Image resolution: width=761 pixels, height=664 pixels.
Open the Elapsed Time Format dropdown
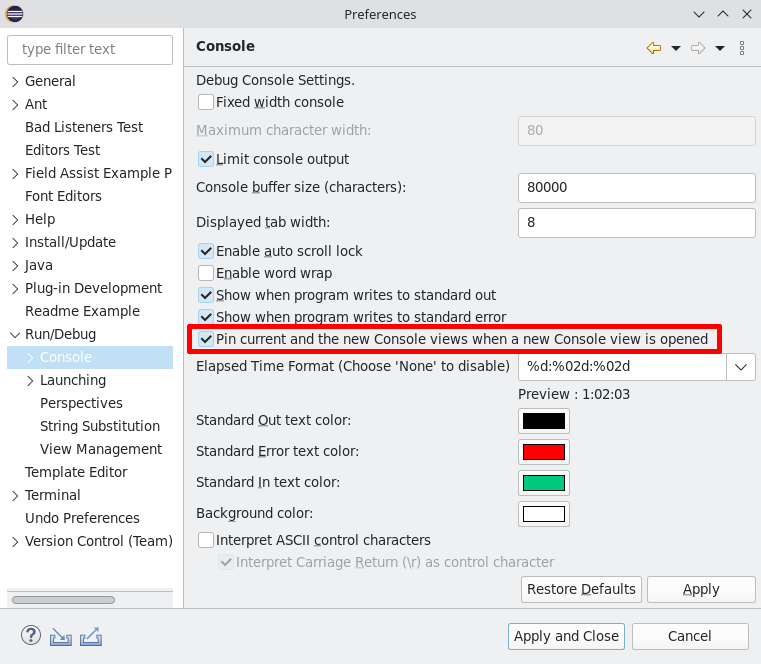(x=741, y=367)
